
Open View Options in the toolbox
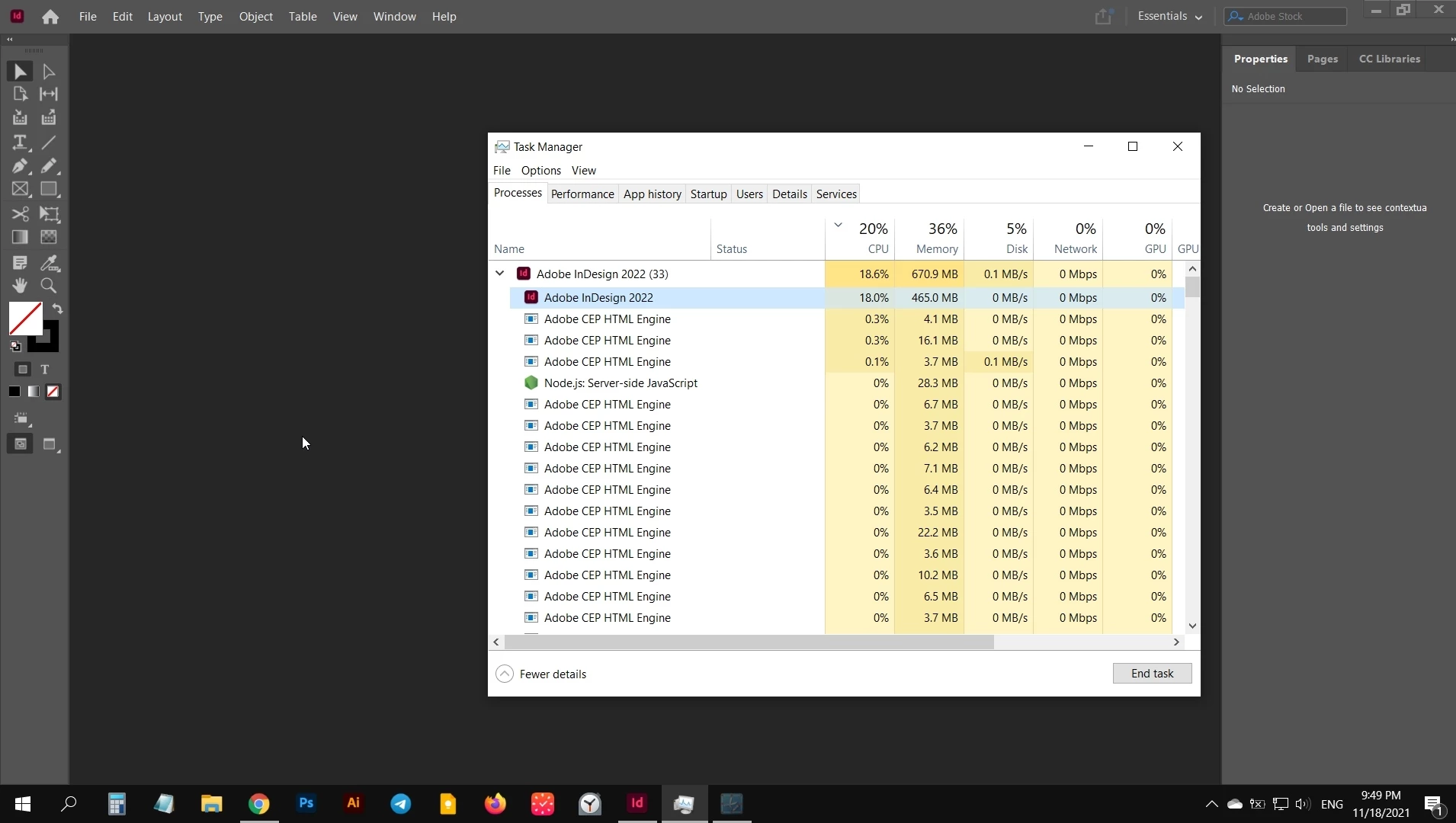click(21, 418)
